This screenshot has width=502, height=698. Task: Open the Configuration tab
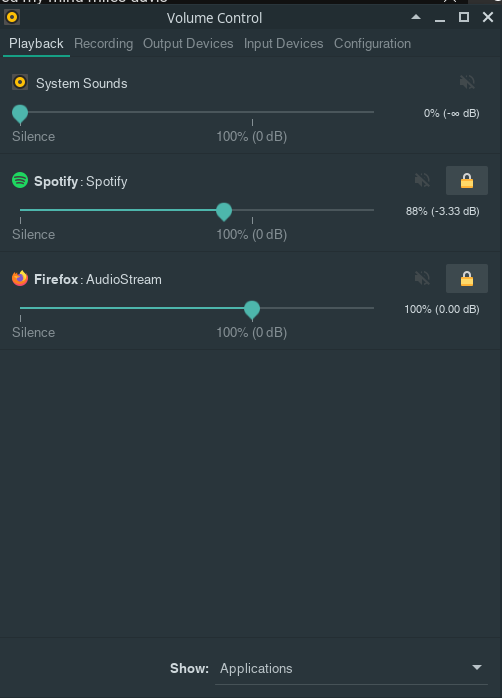372,44
